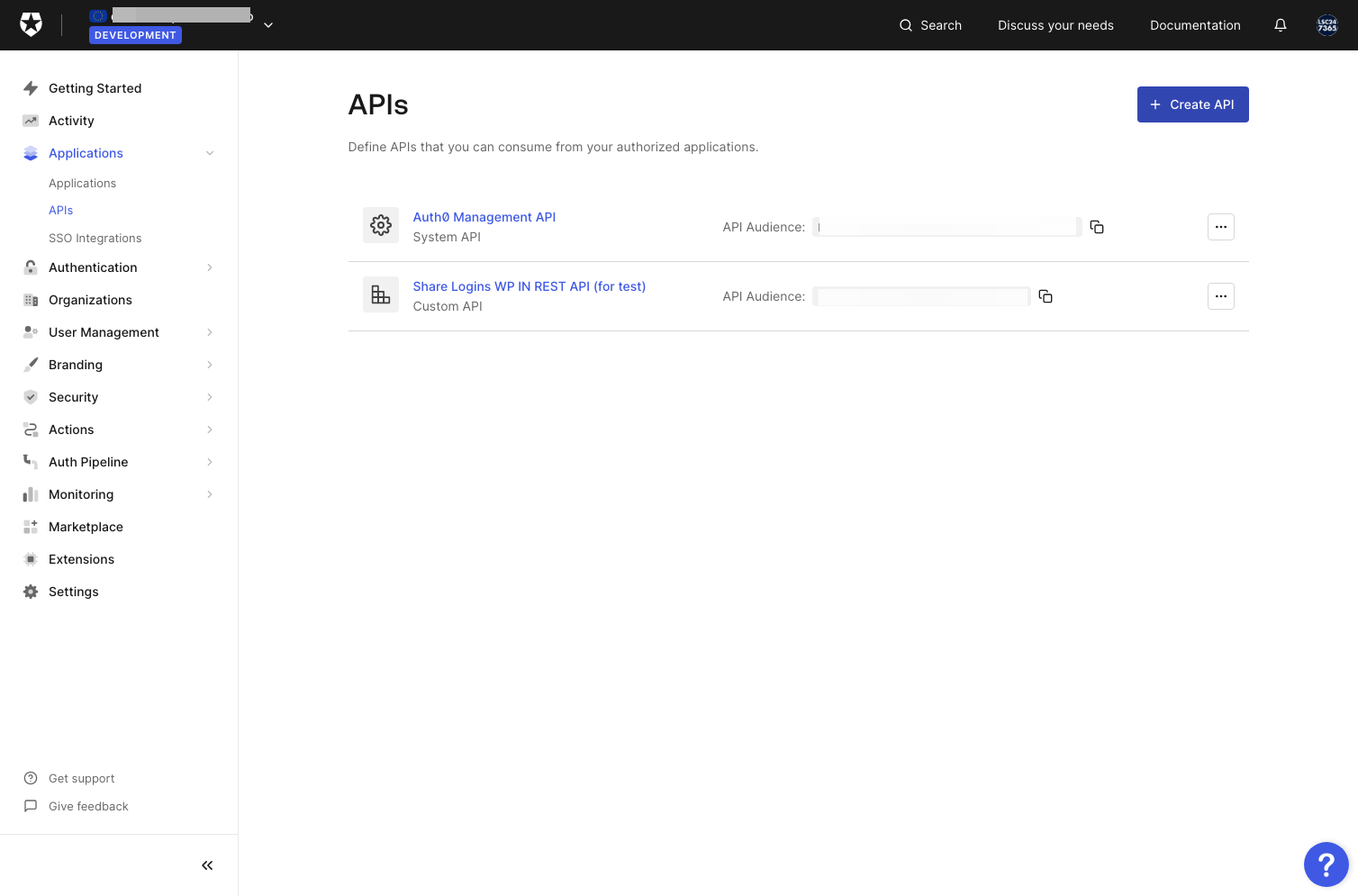
Task: Click the Share Logins WP API audience field
Action: (921, 296)
